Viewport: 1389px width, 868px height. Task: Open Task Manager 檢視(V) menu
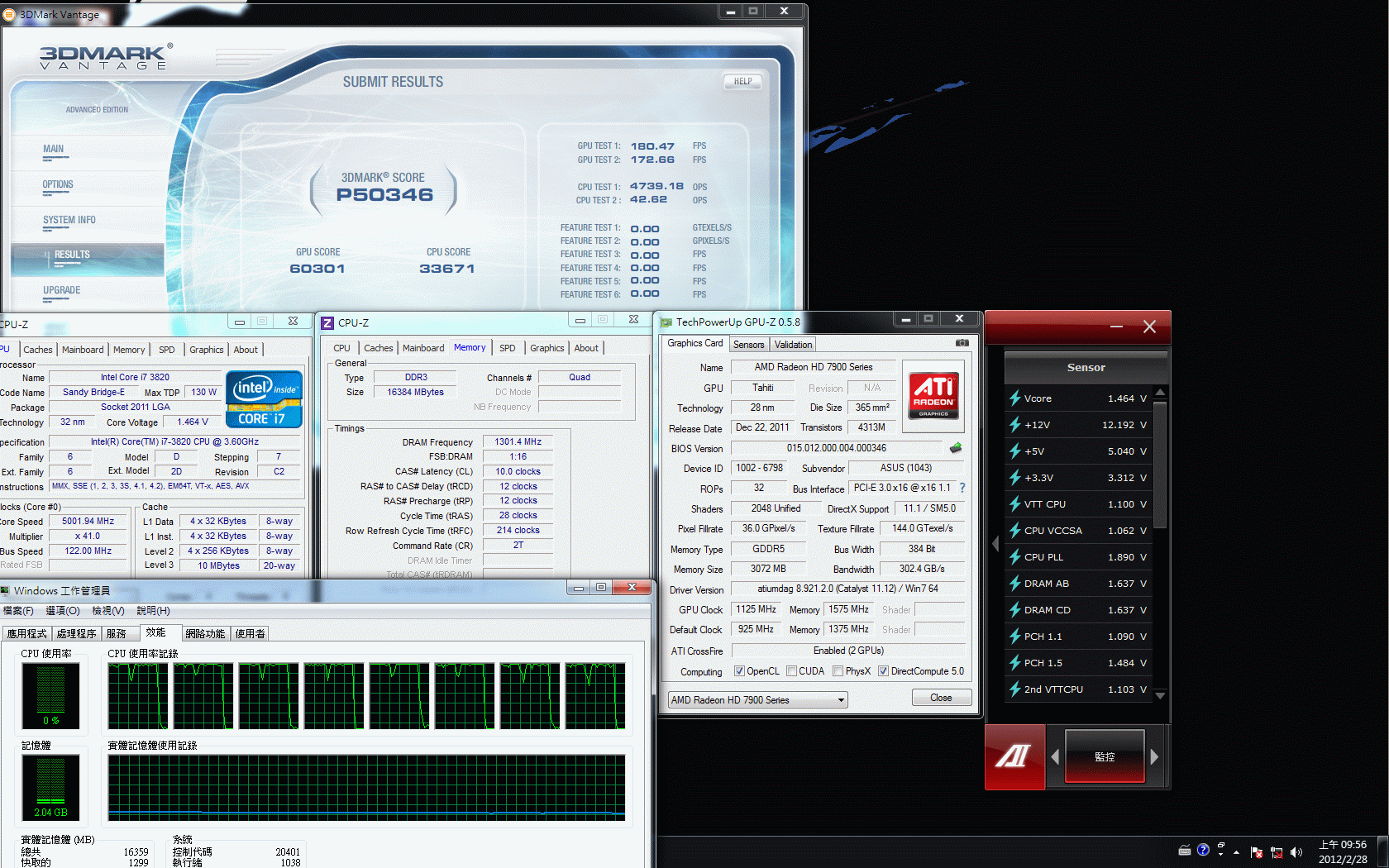[x=108, y=611]
